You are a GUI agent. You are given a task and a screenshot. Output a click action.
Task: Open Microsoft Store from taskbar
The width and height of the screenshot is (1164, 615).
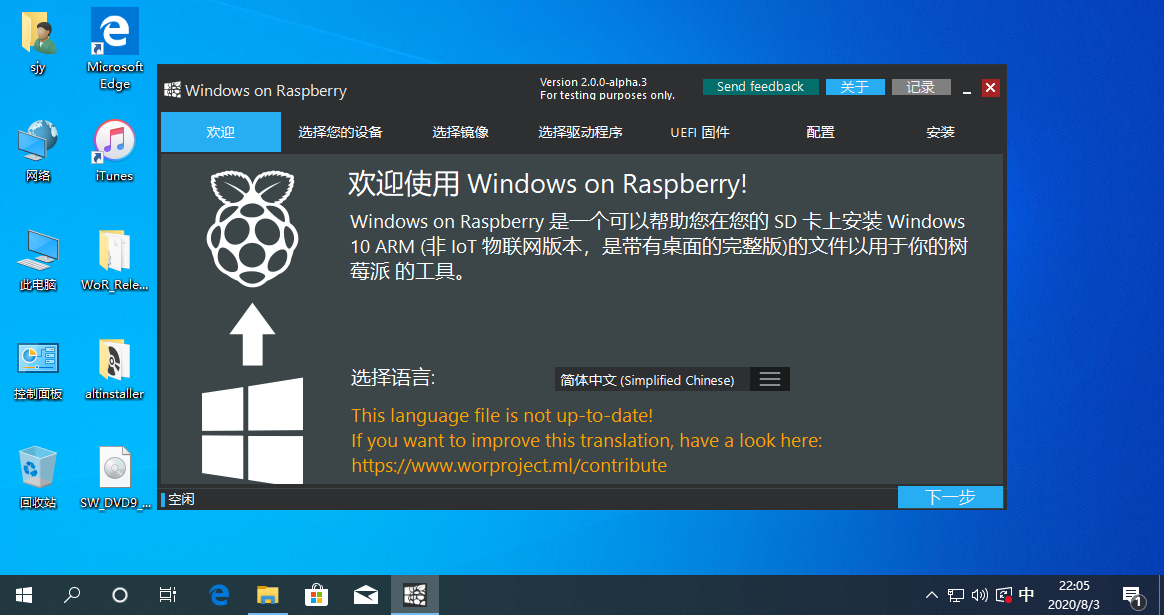[x=316, y=595]
